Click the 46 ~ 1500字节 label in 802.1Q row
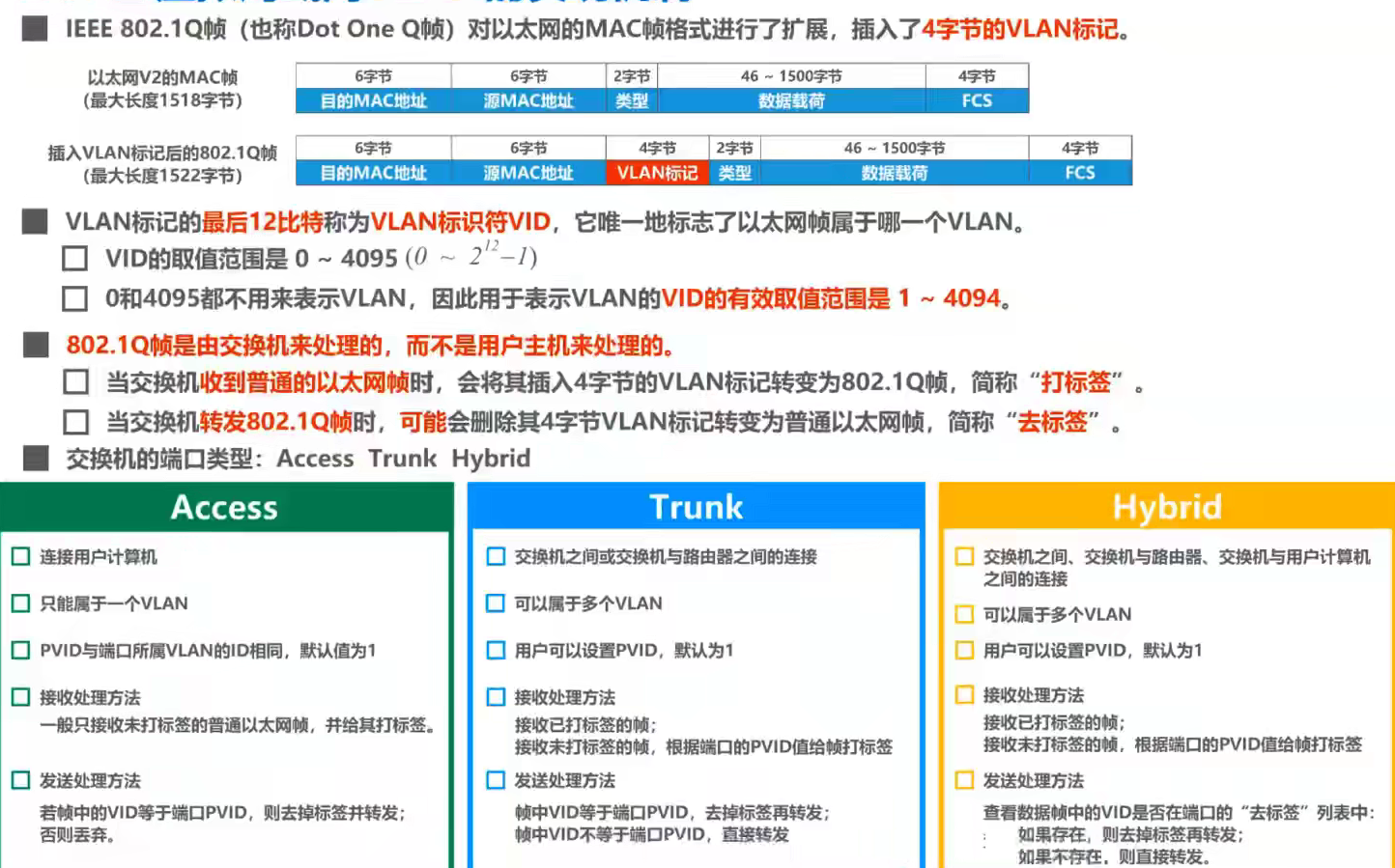This screenshot has height=868, width=1395. pyautogui.click(x=895, y=148)
